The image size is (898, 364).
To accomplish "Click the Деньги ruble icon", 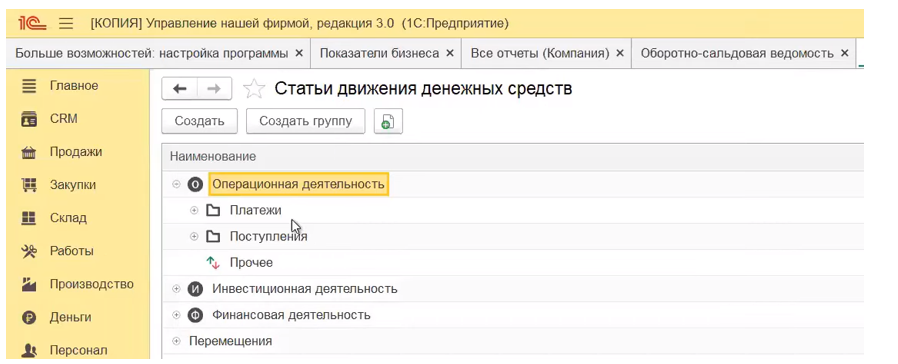I will [x=29, y=318].
